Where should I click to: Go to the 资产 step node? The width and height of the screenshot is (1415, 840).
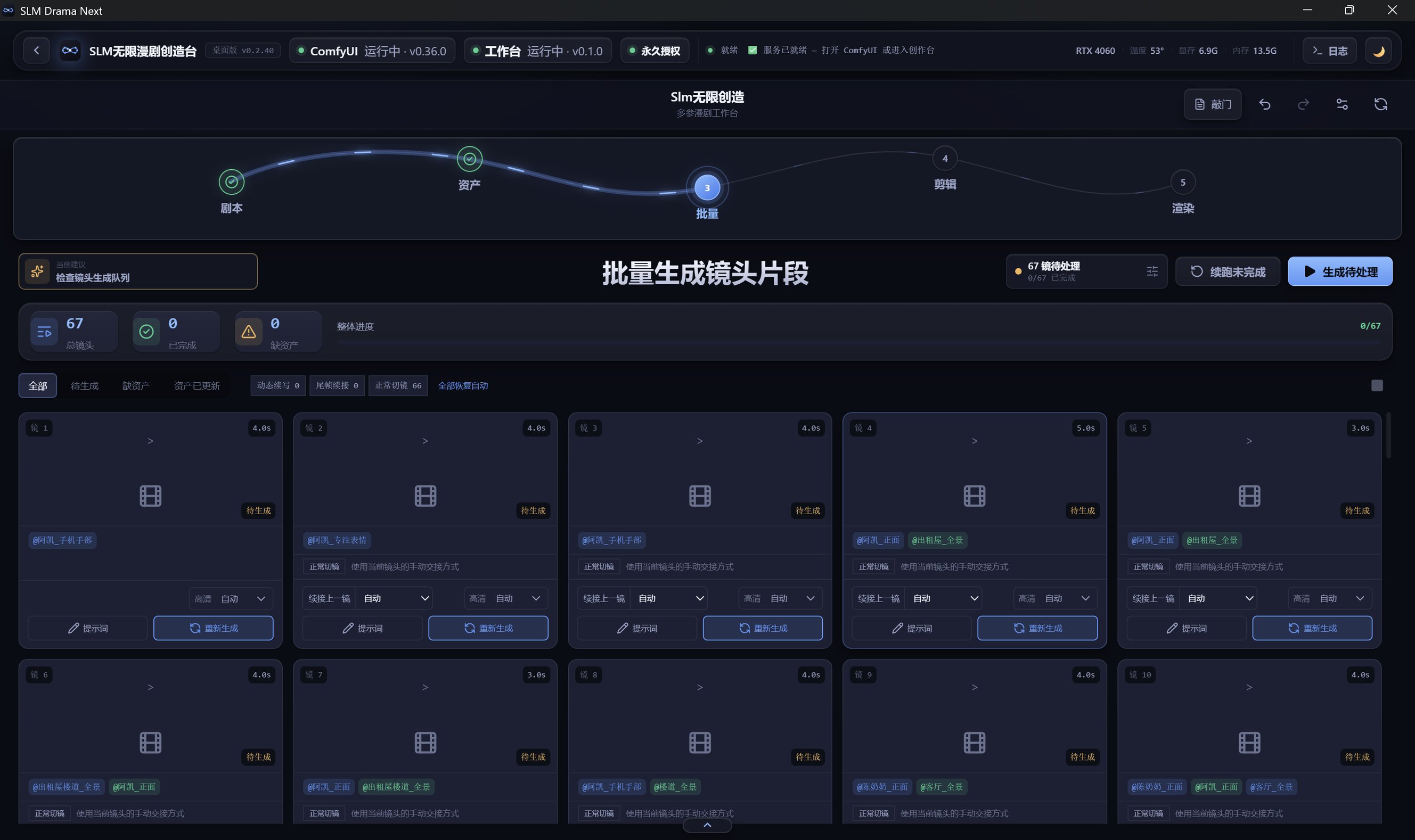[469, 159]
